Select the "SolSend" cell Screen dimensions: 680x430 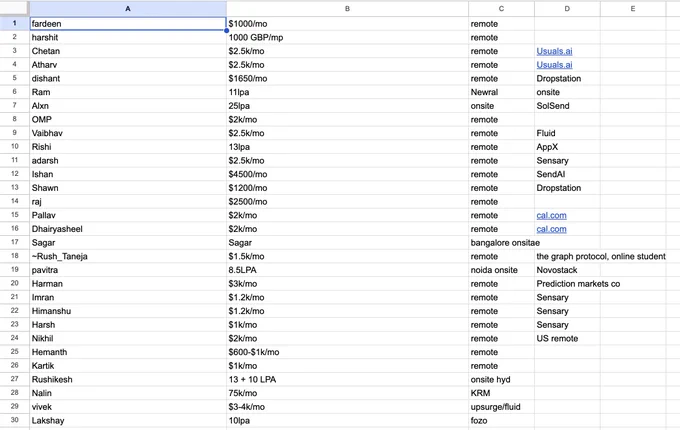(567, 106)
